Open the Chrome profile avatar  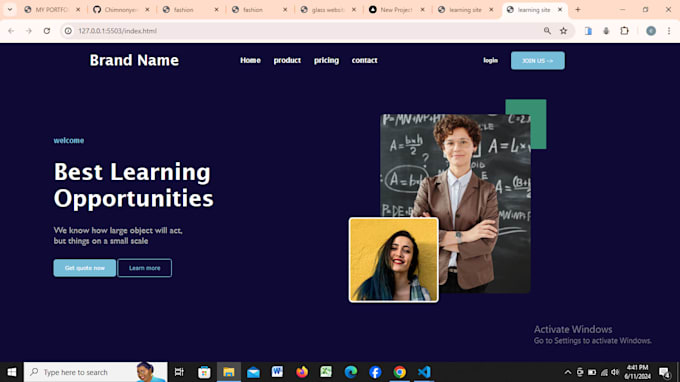tap(651, 31)
